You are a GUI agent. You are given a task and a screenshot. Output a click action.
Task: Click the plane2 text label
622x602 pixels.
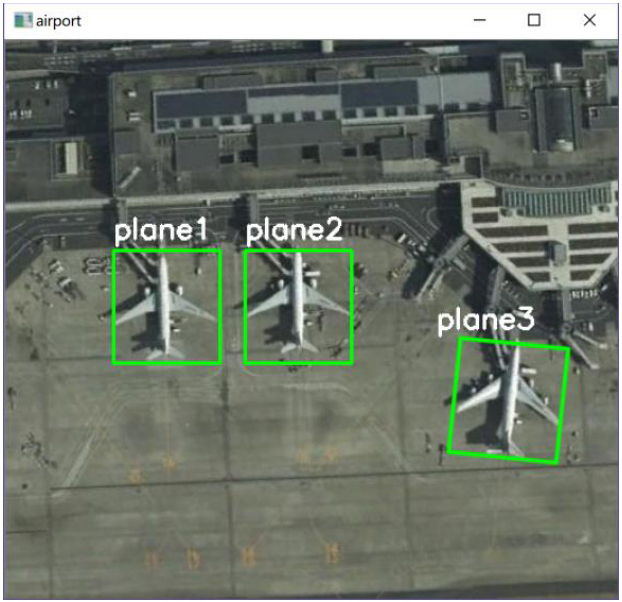click(x=294, y=230)
